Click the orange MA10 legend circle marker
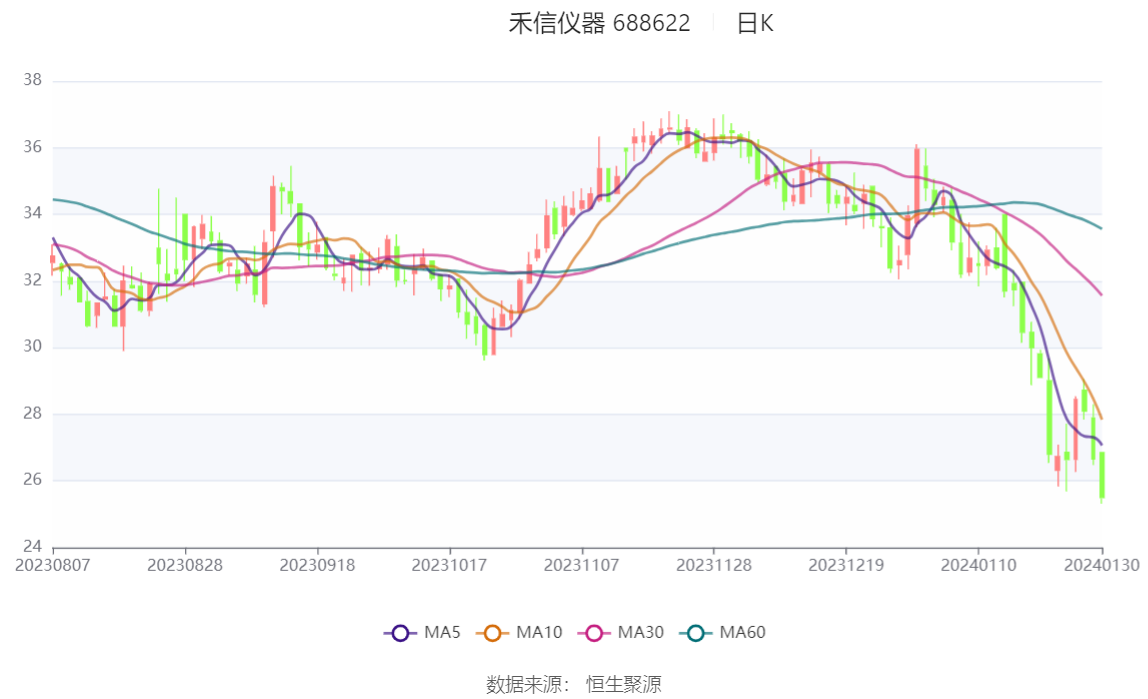This screenshot has height=699, width=1148. coord(492,632)
